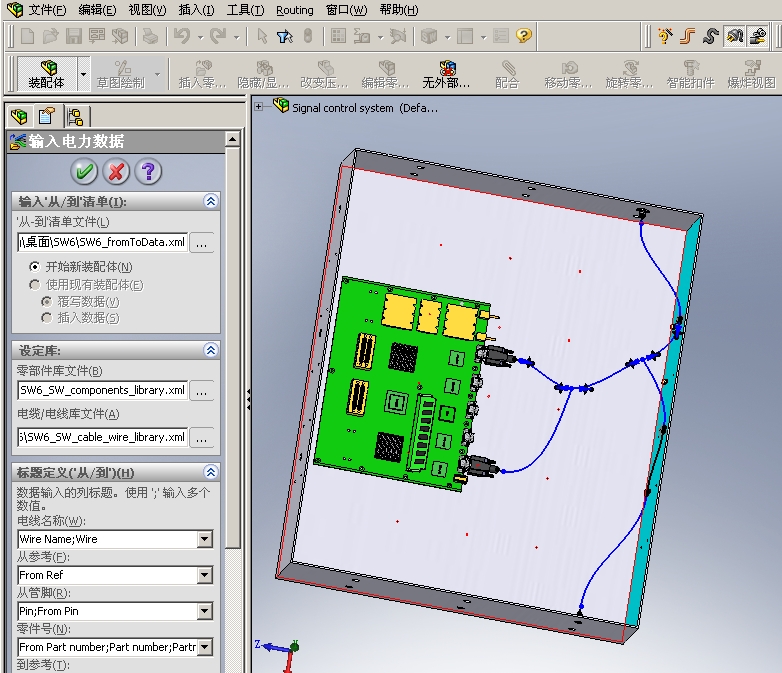The height and width of the screenshot is (673, 782).
Task: Click the orange route pipe icon
Action: pos(688,36)
